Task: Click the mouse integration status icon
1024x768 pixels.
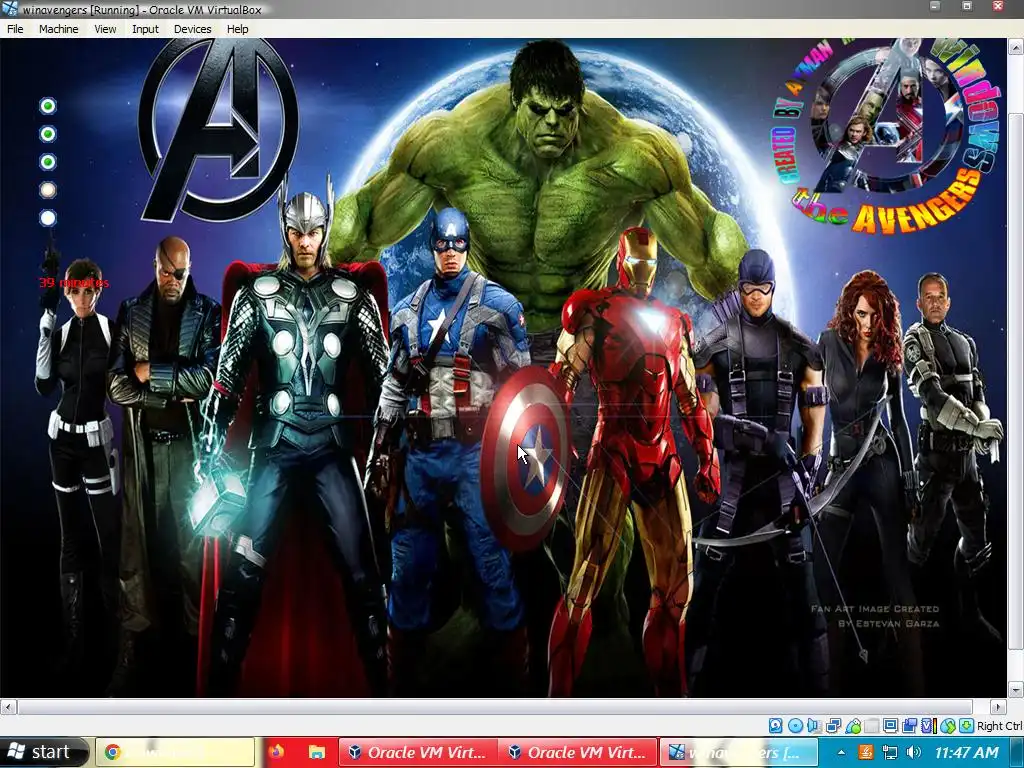Action: (x=948, y=726)
